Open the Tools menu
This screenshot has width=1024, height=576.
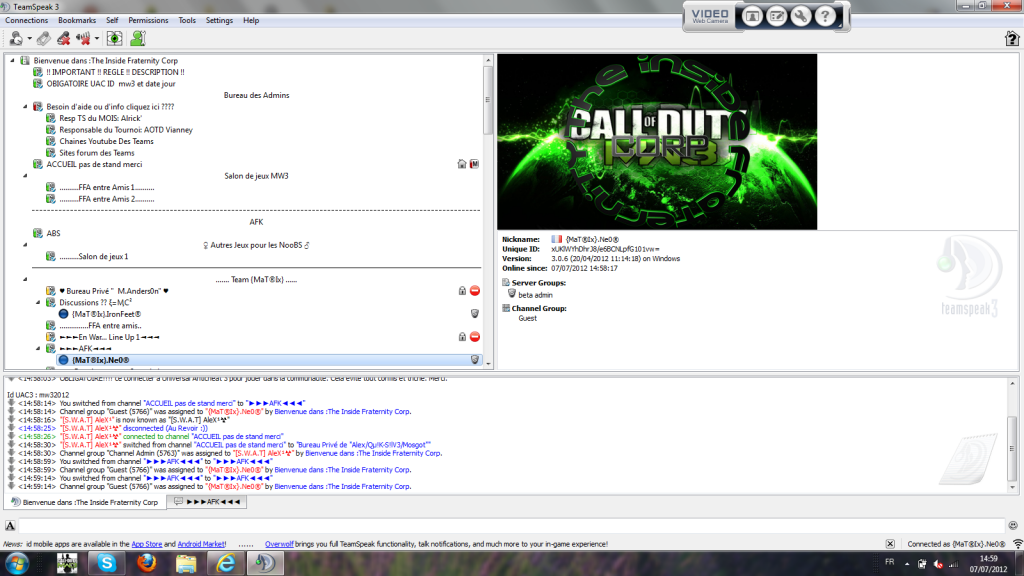point(187,20)
